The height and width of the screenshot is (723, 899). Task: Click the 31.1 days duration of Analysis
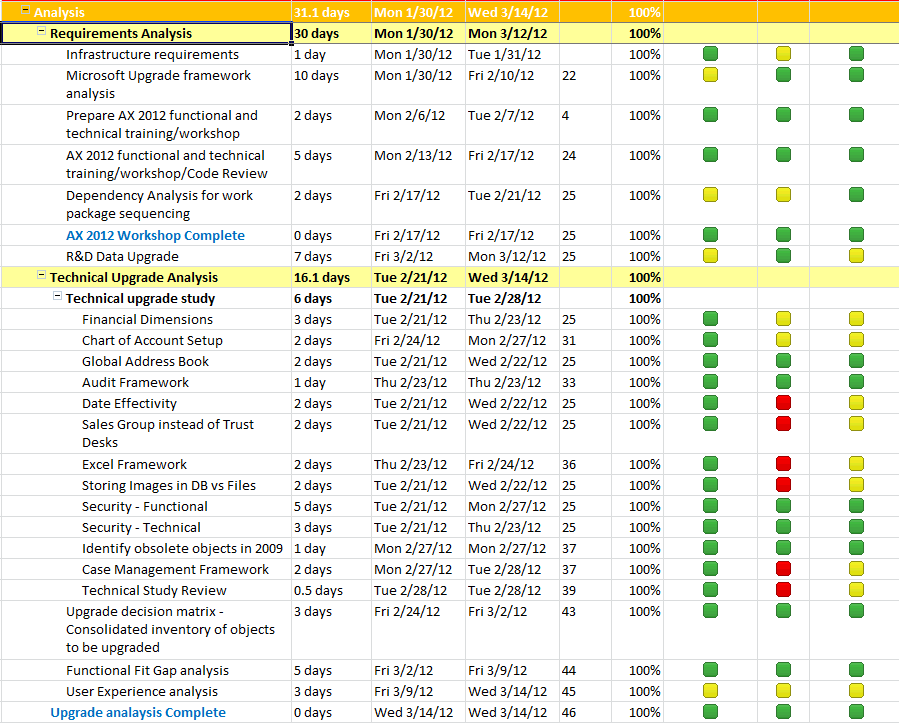point(322,13)
